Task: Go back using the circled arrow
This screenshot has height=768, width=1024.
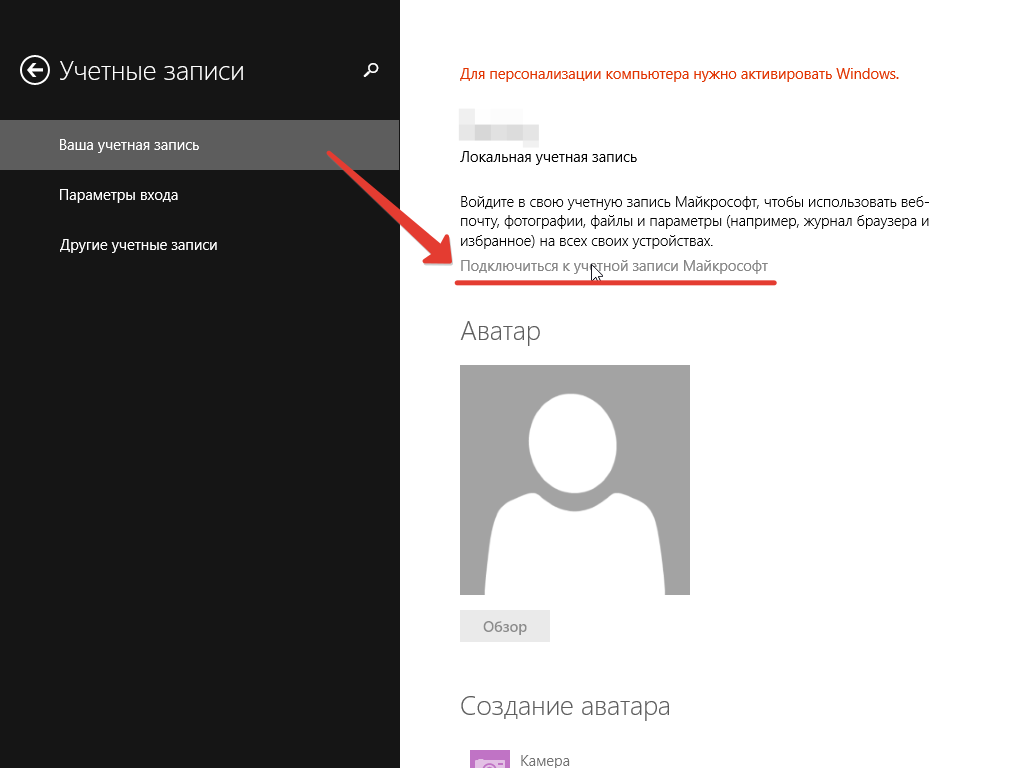Action: (x=35, y=70)
